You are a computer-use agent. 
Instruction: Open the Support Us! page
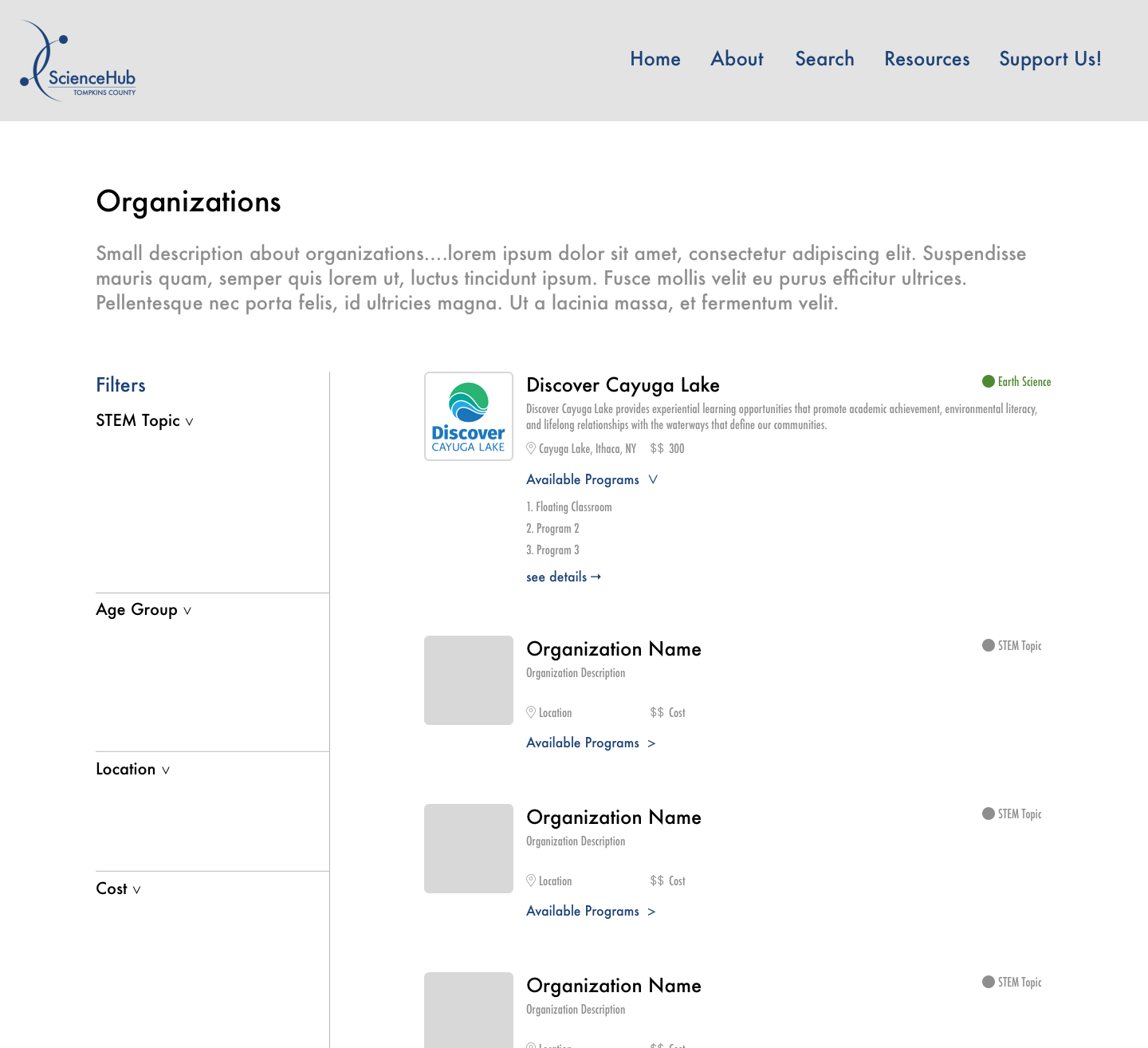[x=1050, y=60]
